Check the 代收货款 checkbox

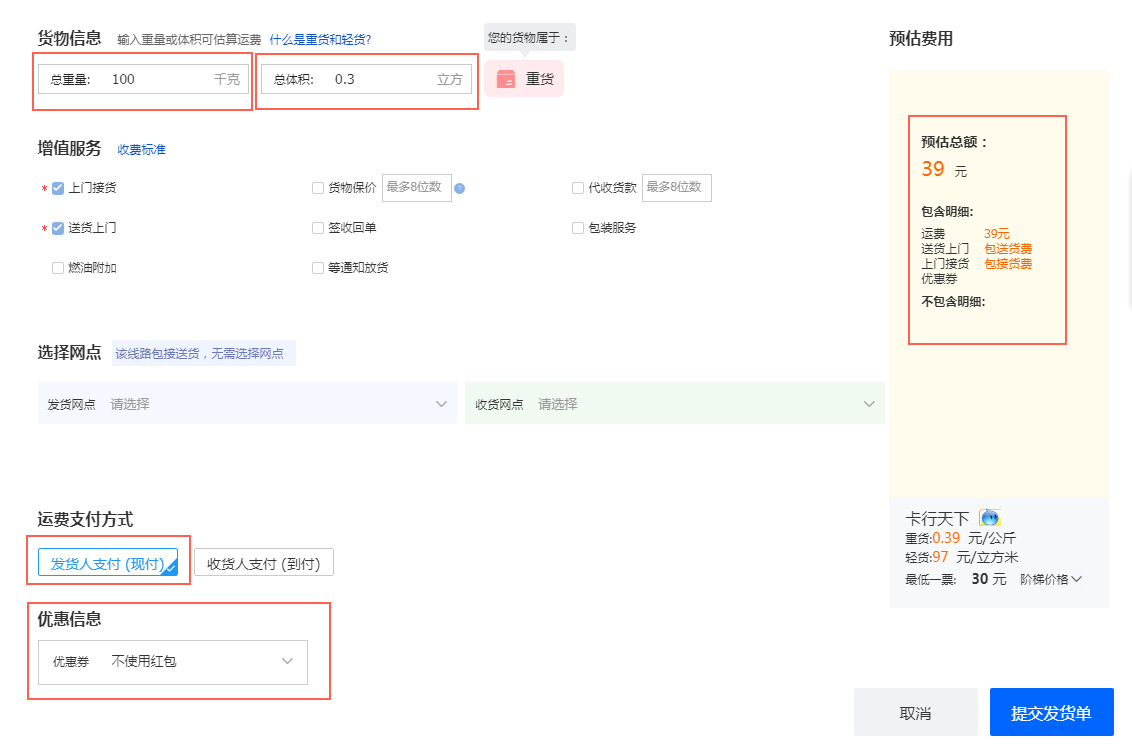(x=578, y=188)
